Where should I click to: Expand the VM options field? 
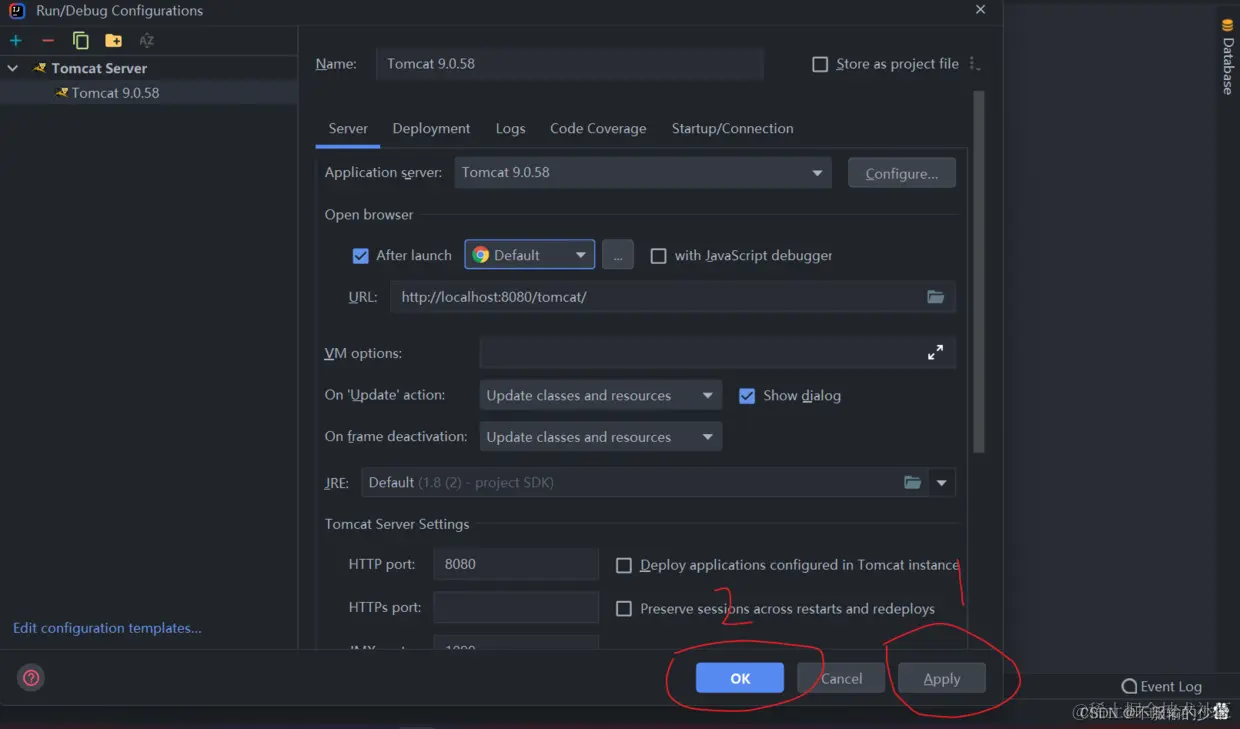tap(935, 353)
